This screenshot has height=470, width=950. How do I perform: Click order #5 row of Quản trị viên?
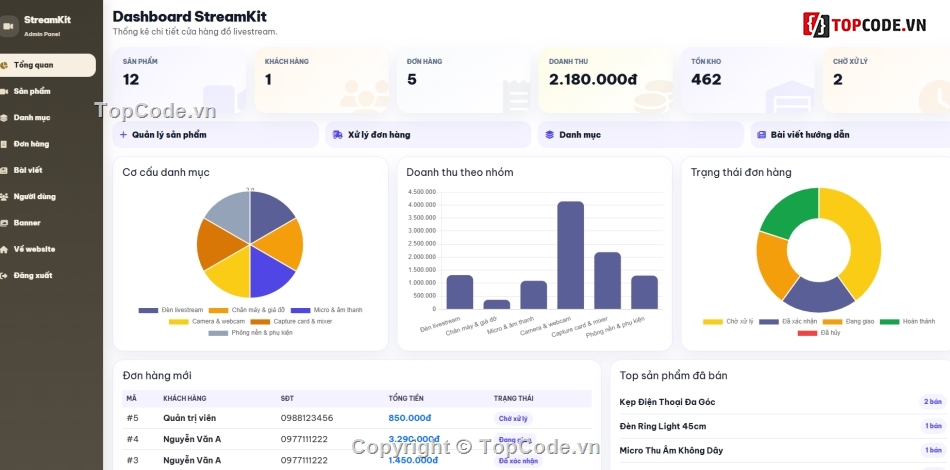(x=357, y=418)
